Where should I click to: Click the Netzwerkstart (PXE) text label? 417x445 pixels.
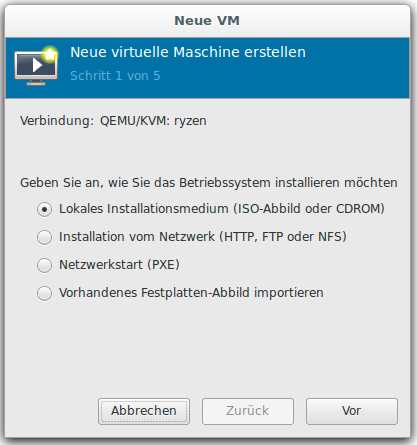[119, 265]
